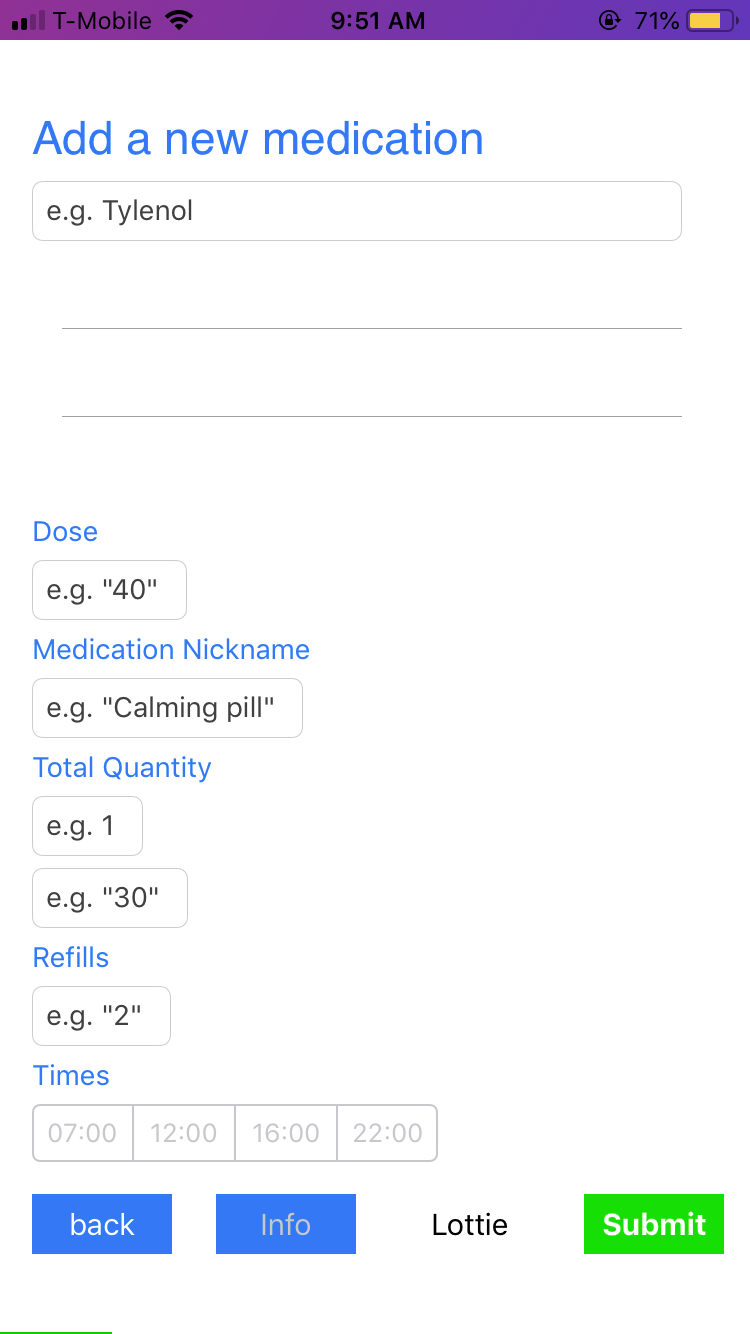
Task: Select the 22:00 time slot
Action: pos(387,1133)
